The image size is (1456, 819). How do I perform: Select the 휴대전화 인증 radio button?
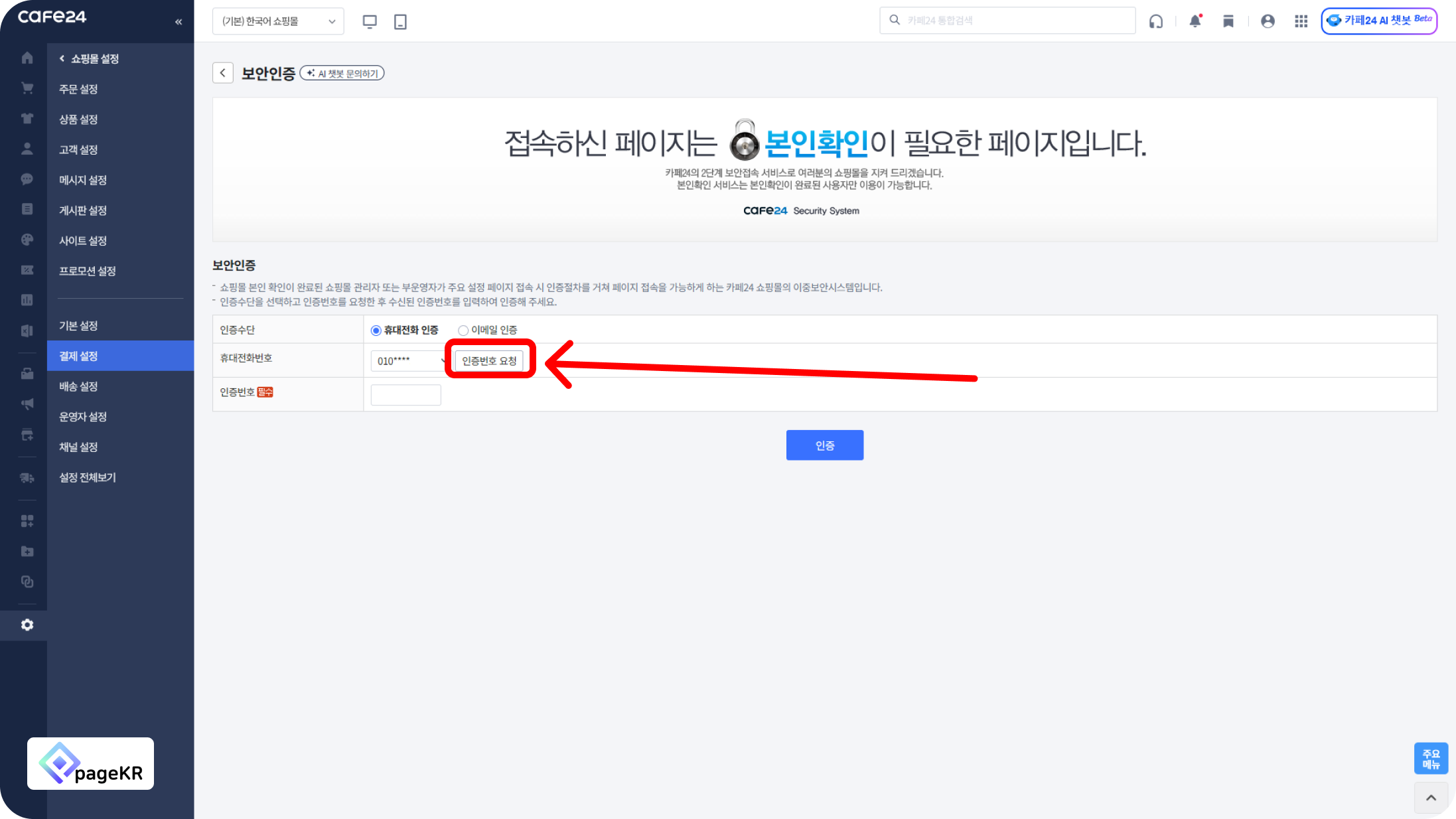pos(376,331)
